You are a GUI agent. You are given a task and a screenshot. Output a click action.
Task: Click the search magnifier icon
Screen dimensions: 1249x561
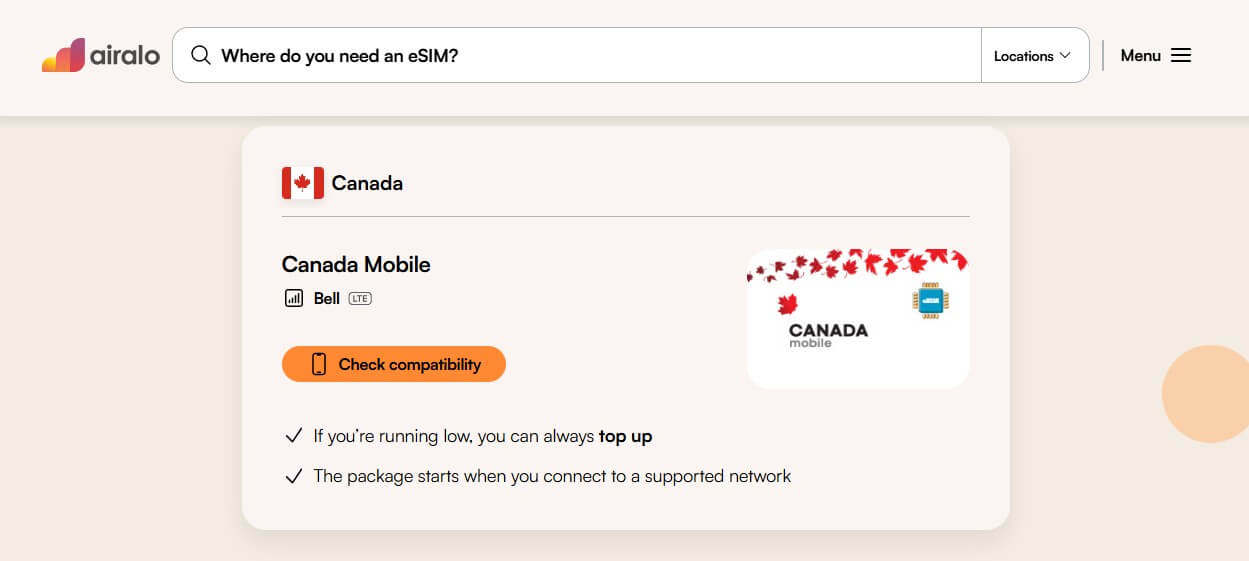point(201,56)
